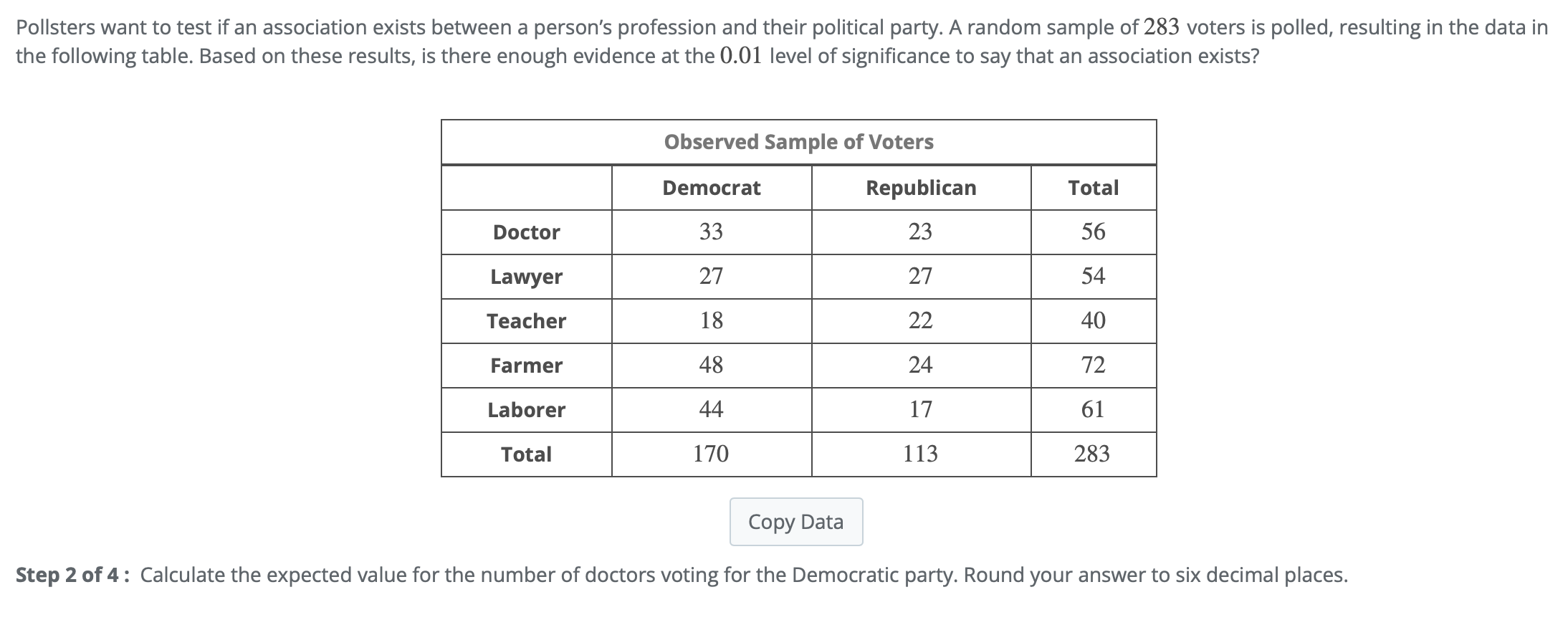The width and height of the screenshot is (1568, 620).
Task: Click the Doctor Democrat cell value 33
Action: point(711,232)
